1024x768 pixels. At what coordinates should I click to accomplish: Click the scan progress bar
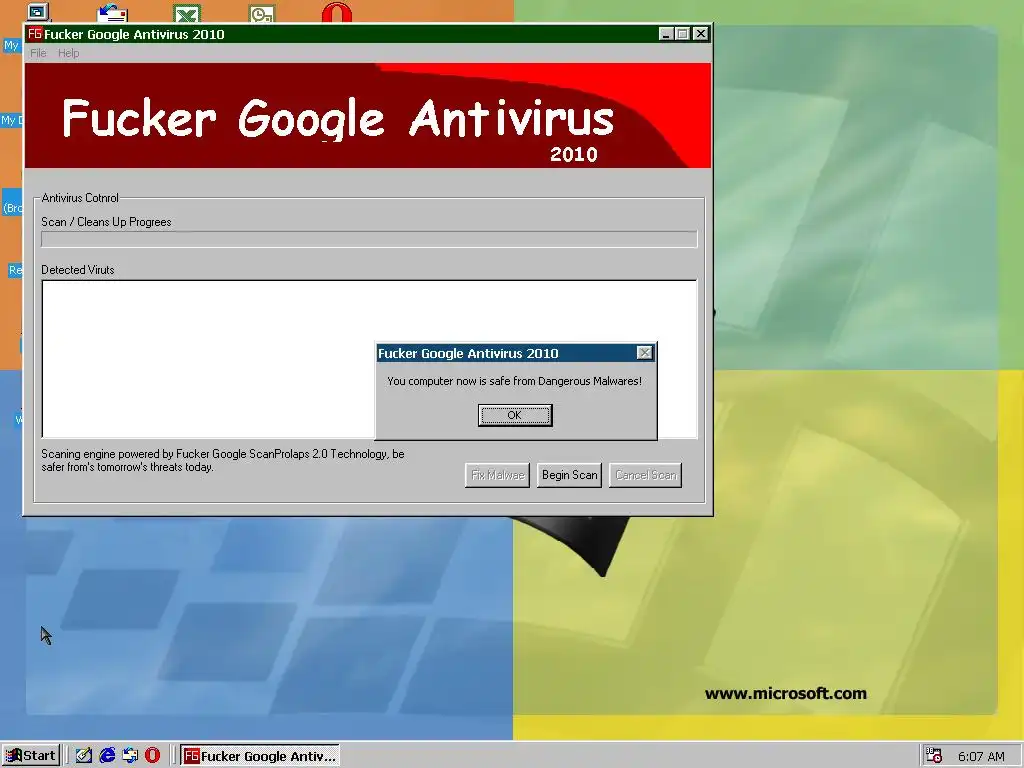pos(369,239)
